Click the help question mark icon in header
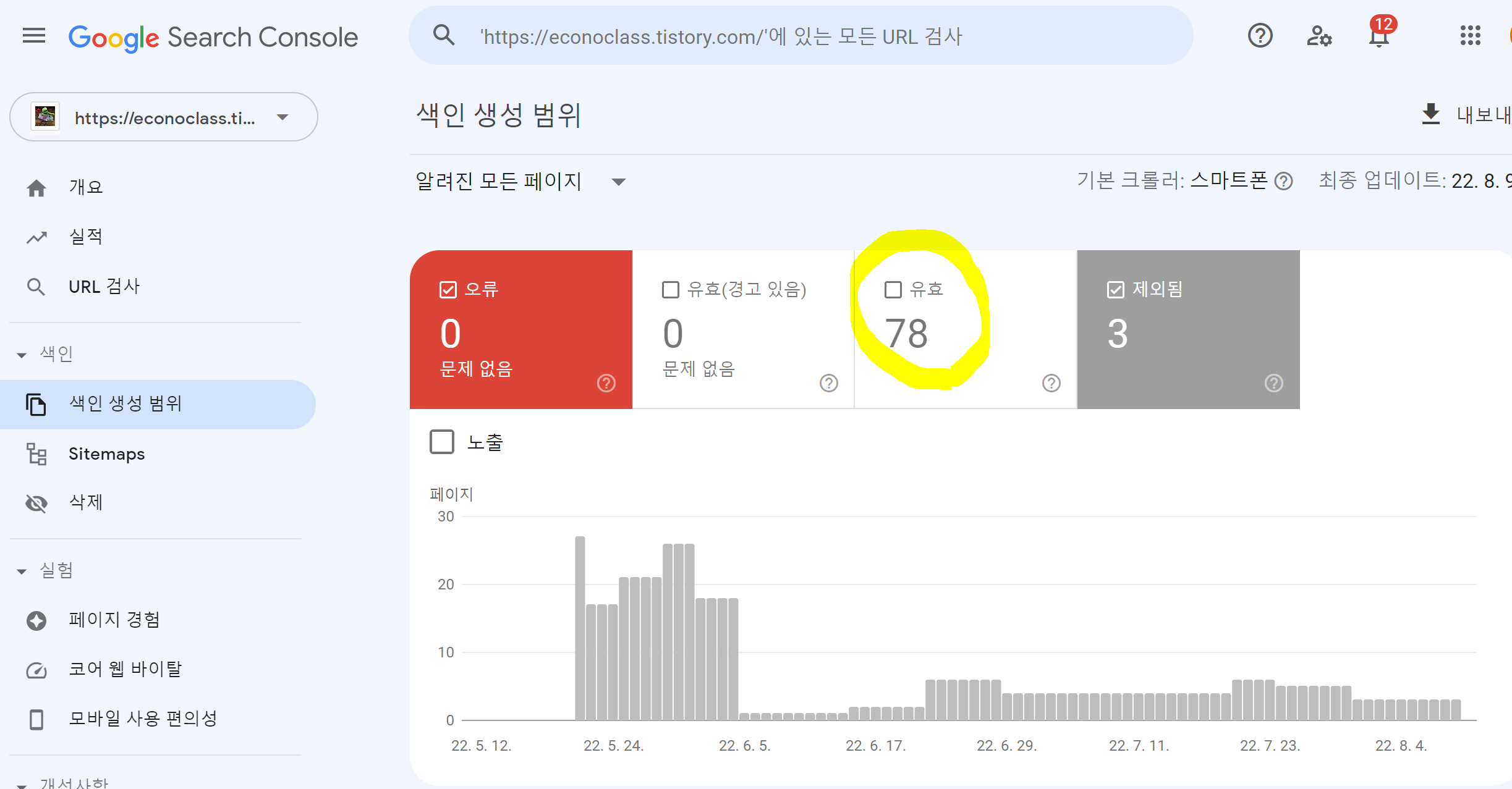Viewport: 1512px width, 789px height. pyautogui.click(x=1260, y=36)
